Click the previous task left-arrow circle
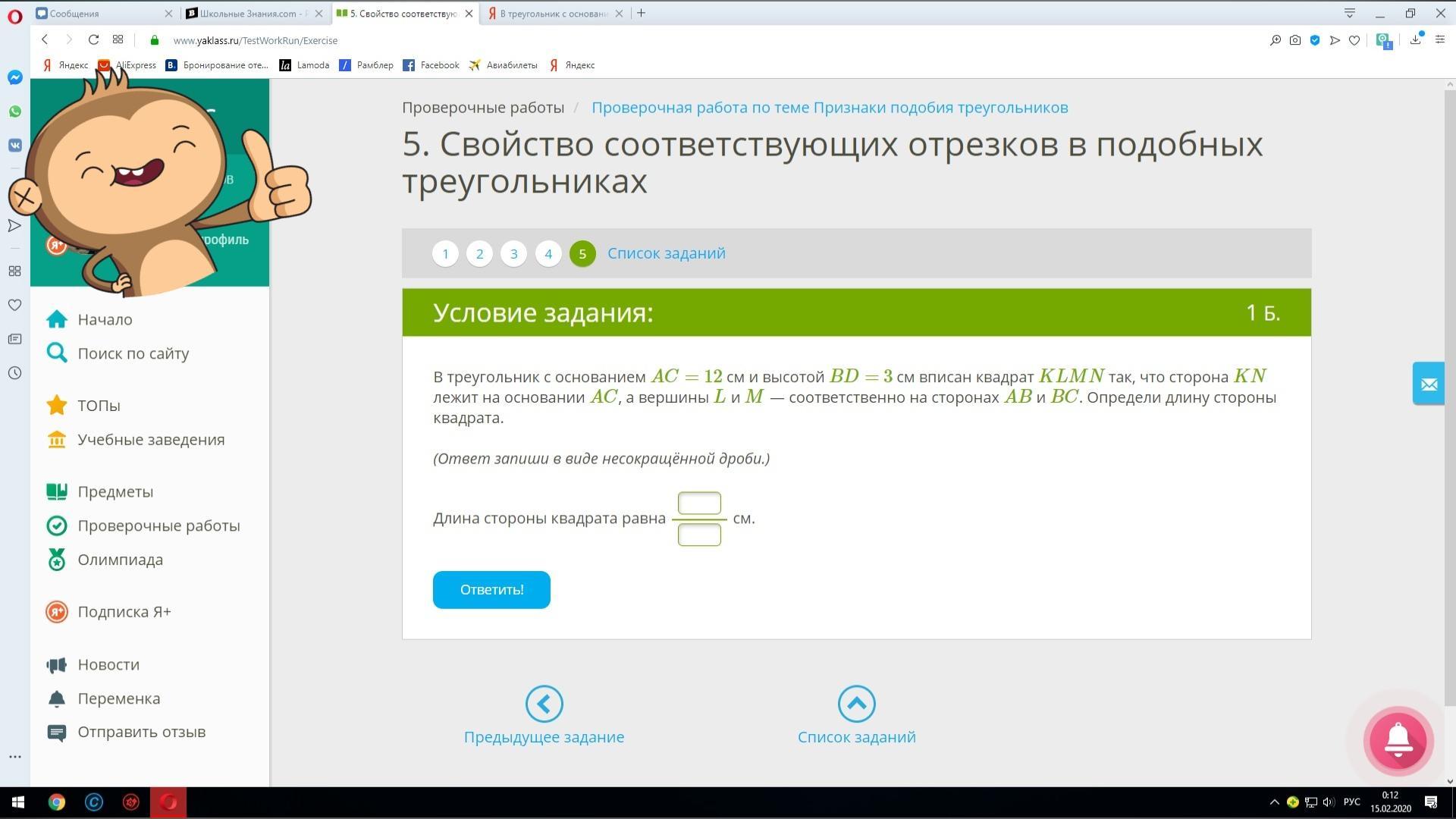The image size is (1456, 819). 544,704
